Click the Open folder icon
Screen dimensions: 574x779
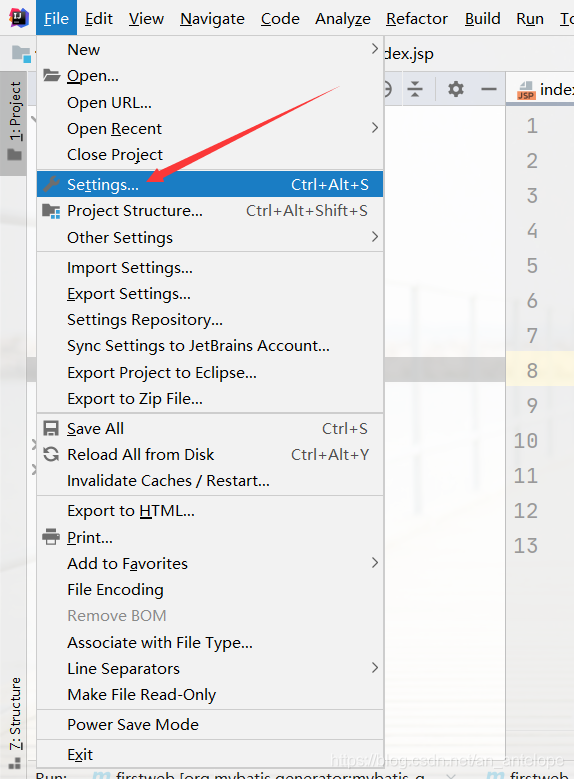[51, 76]
